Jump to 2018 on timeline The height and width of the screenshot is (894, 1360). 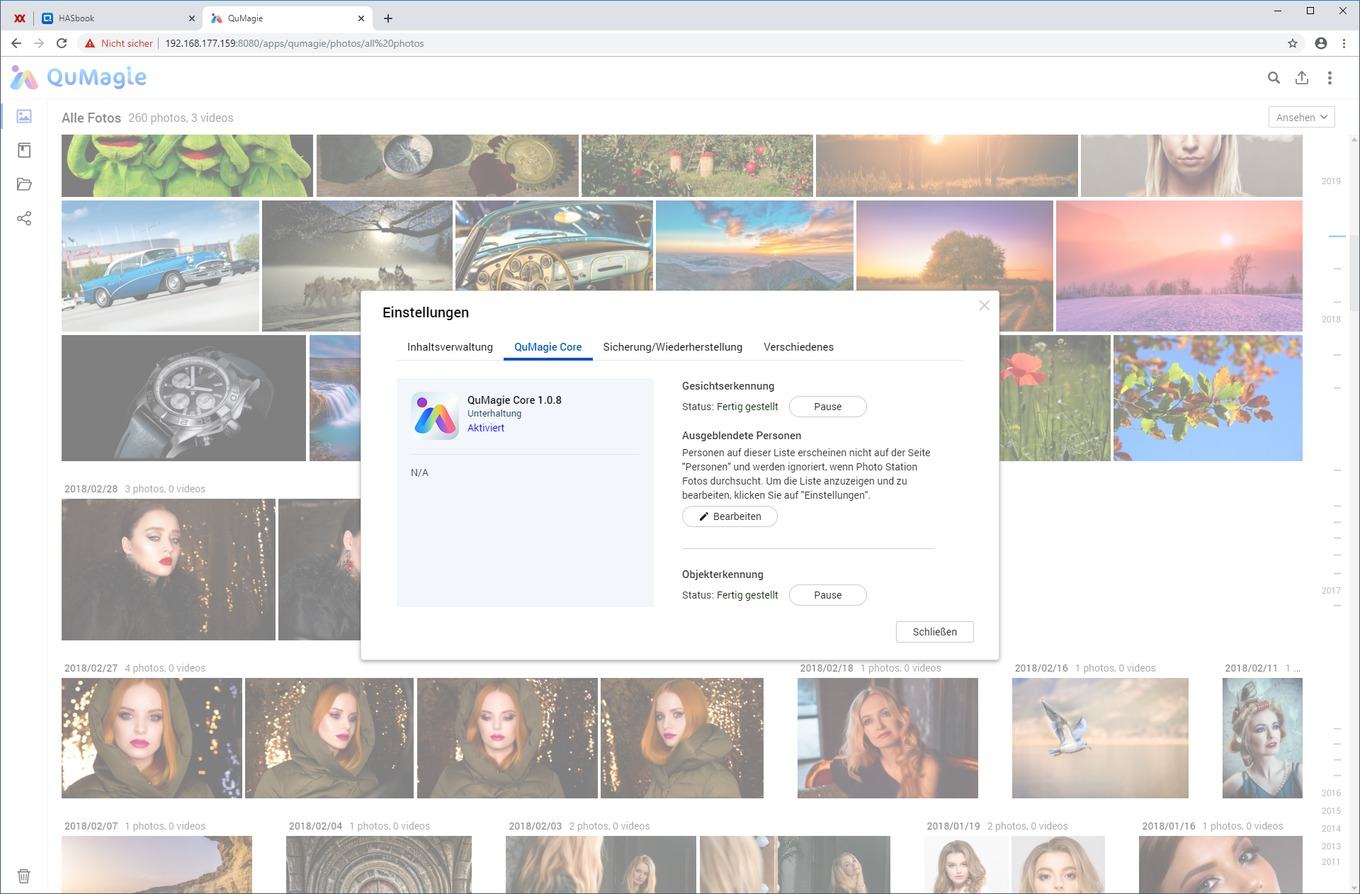pyautogui.click(x=1330, y=319)
